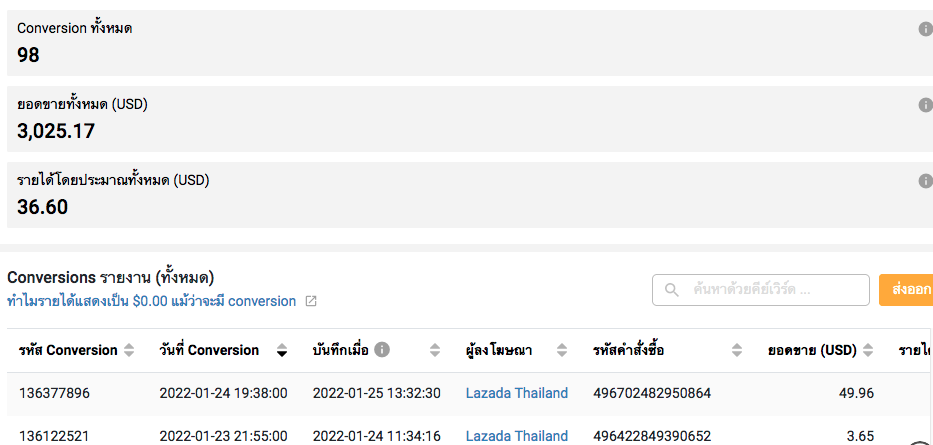933x445 pixels.
Task: Click the วันที่ Conversion column header text
Action: tap(209, 350)
